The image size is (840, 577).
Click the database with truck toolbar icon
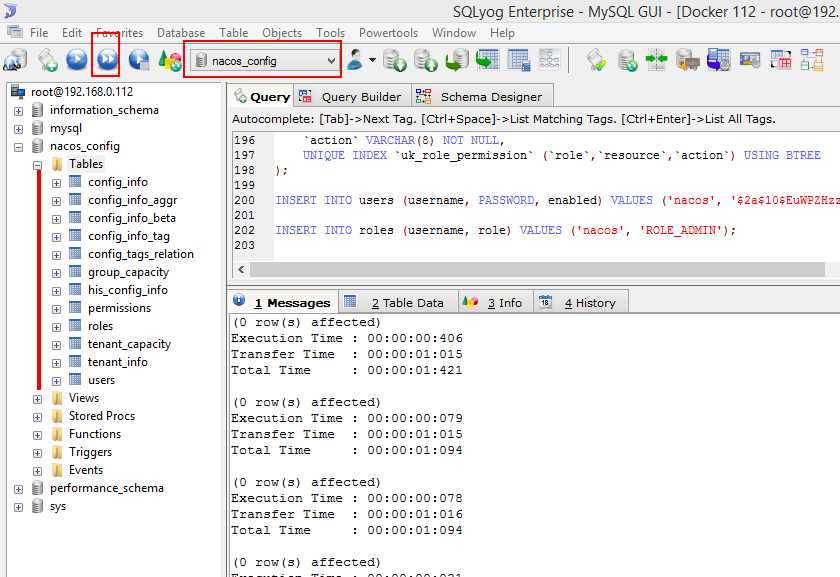[688, 60]
